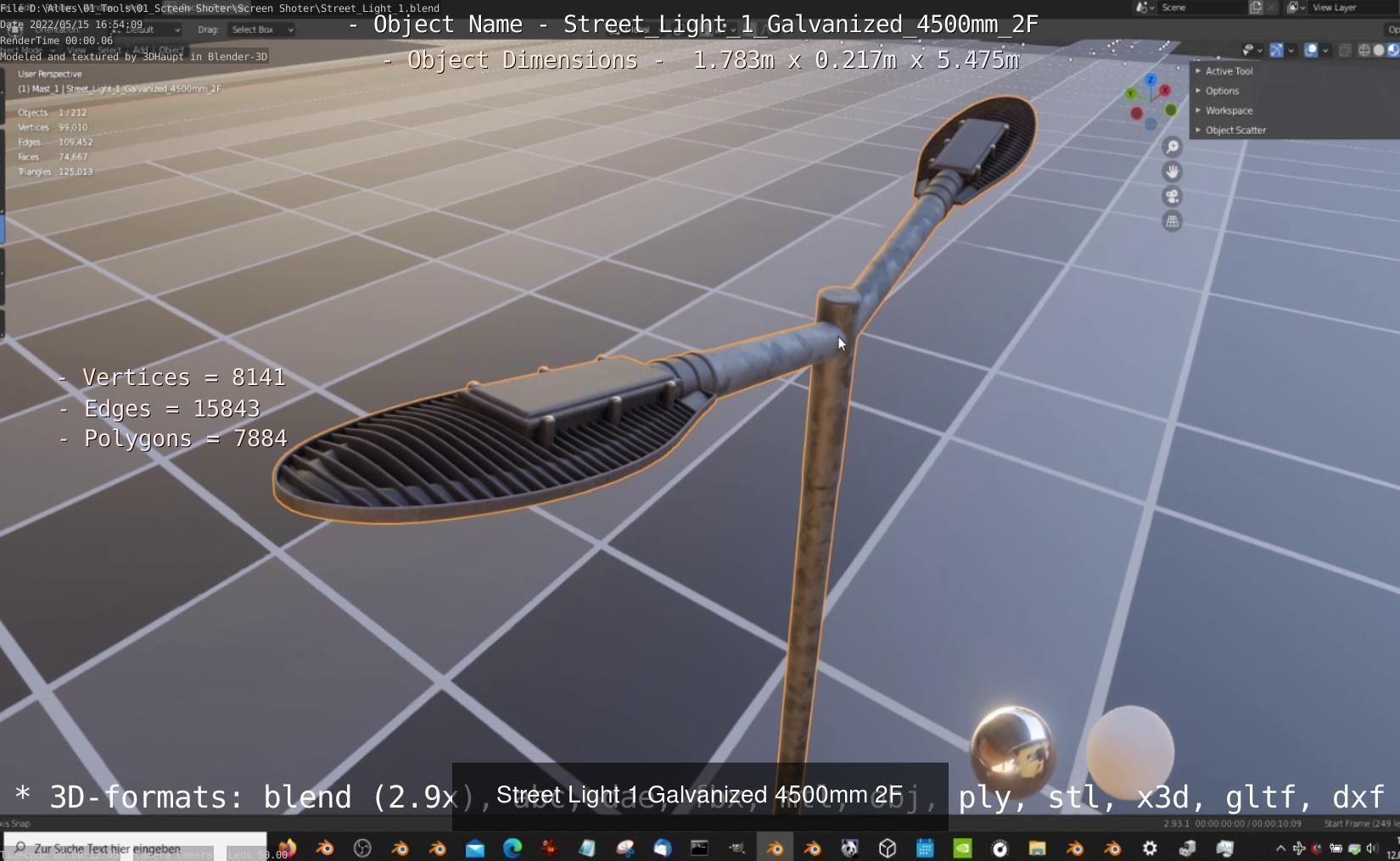Click the system tray volume speaker icon

click(1372, 848)
